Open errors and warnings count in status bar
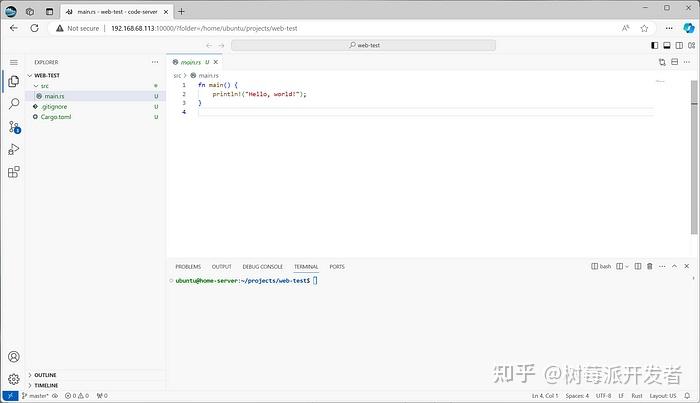700x403 pixels. click(x=77, y=395)
